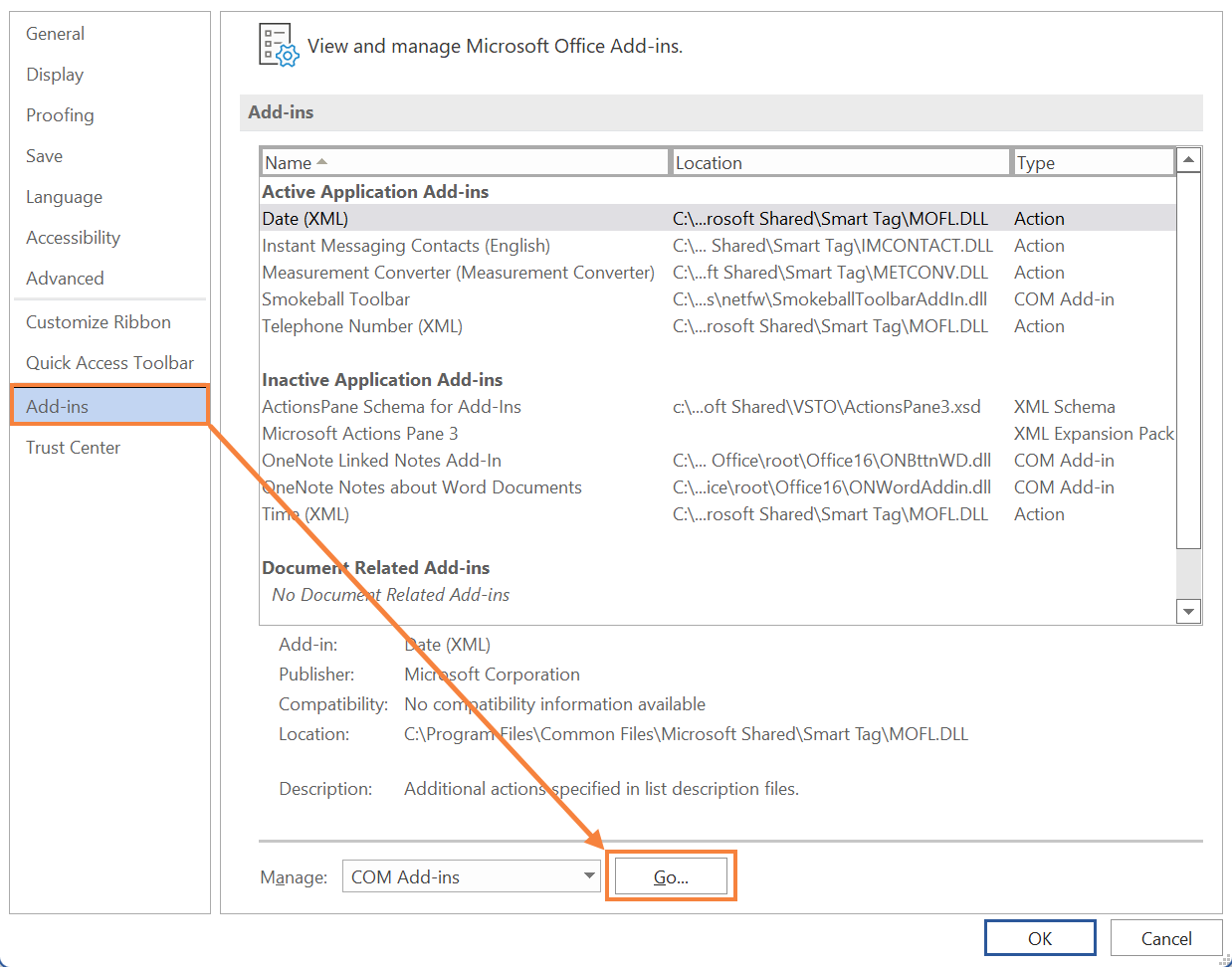The height and width of the screenshot is (967, 1232).
Task: Select OneNote Linked Notes Add-In row
Action: [x=718, y=461]
